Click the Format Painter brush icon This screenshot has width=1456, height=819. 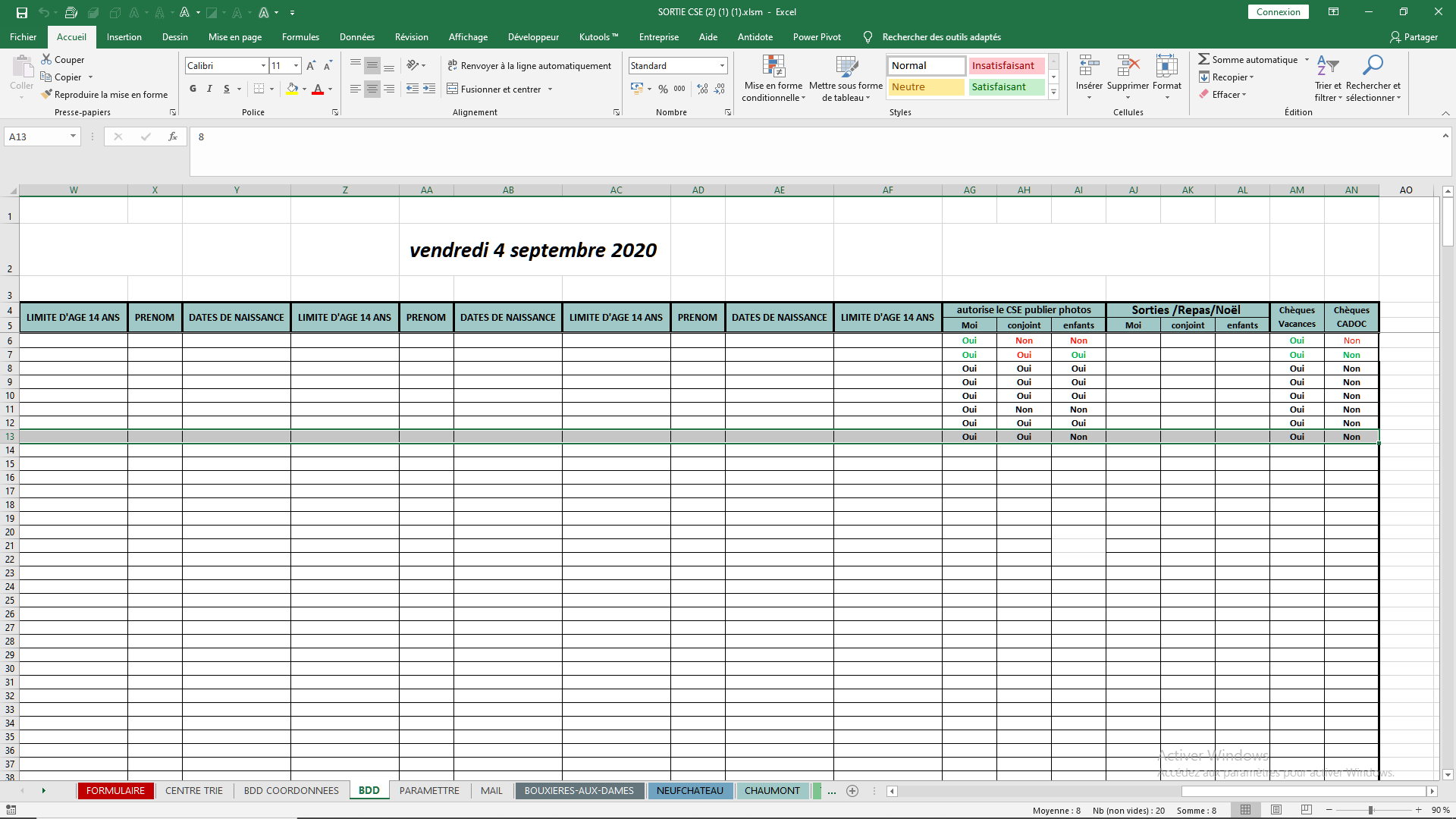tap(47, 95)
